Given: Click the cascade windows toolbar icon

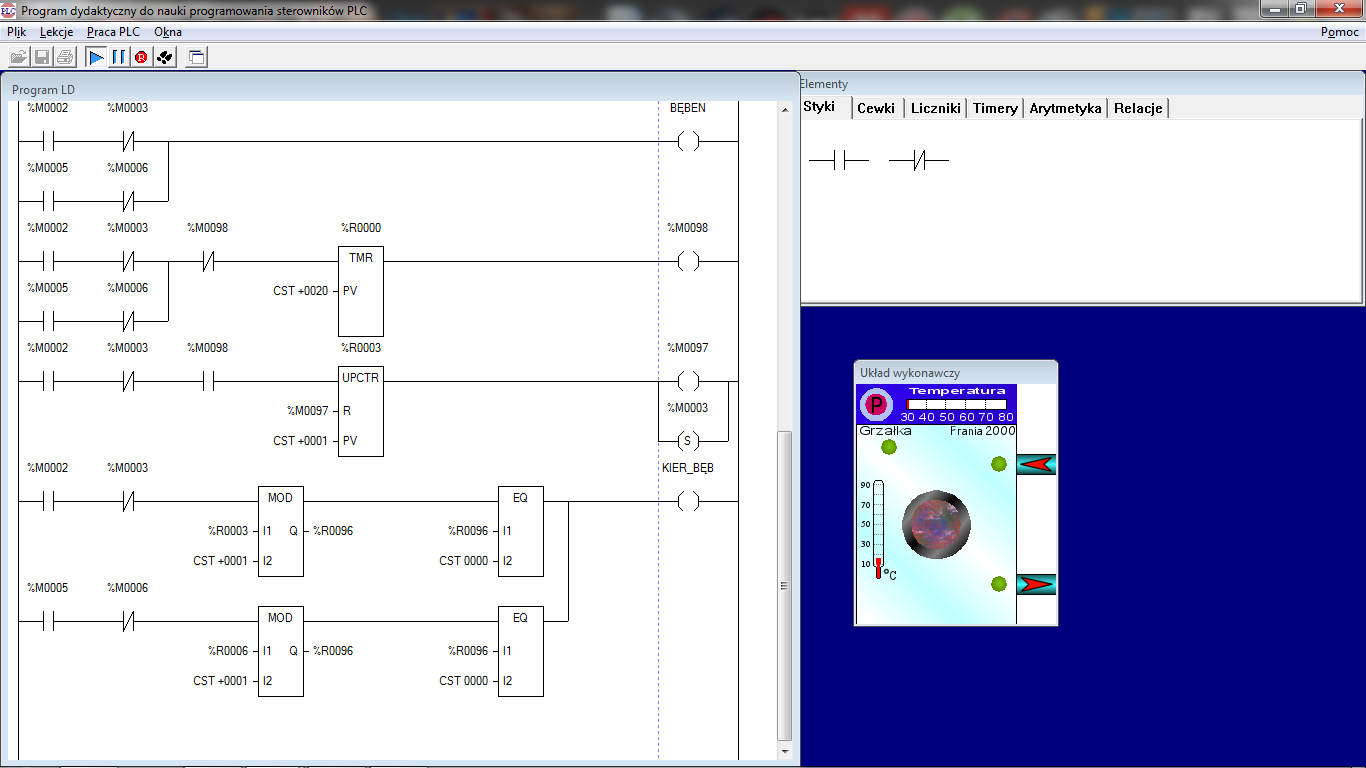Looking at the screenshot, I should (x=197, y=57).
